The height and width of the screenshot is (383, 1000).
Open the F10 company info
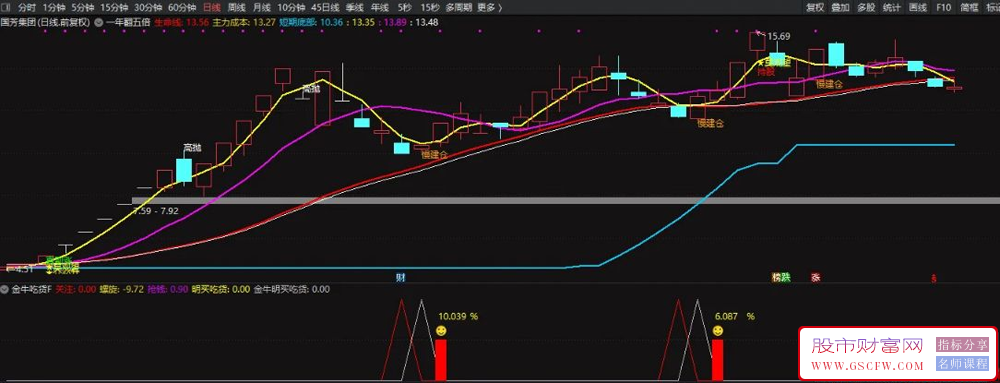(943, 8)
